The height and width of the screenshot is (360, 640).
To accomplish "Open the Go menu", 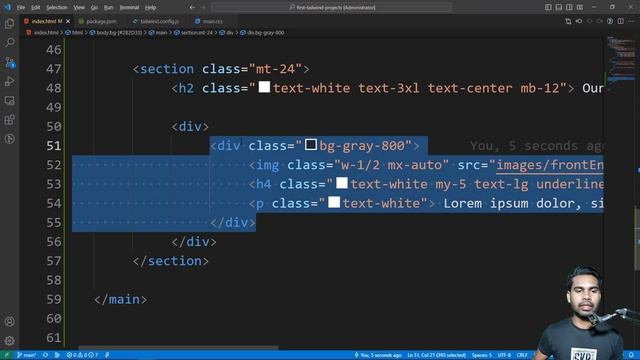I will click(94, 7).
